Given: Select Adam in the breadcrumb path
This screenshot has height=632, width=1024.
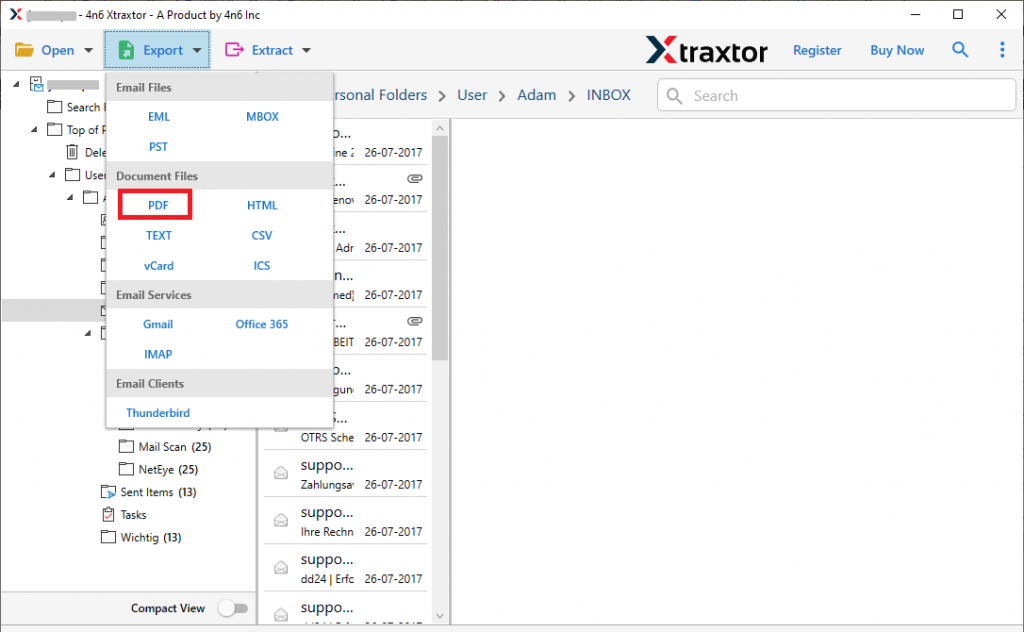Looking at the screenshot, I should pyautogui.click(x=536, y=95).
